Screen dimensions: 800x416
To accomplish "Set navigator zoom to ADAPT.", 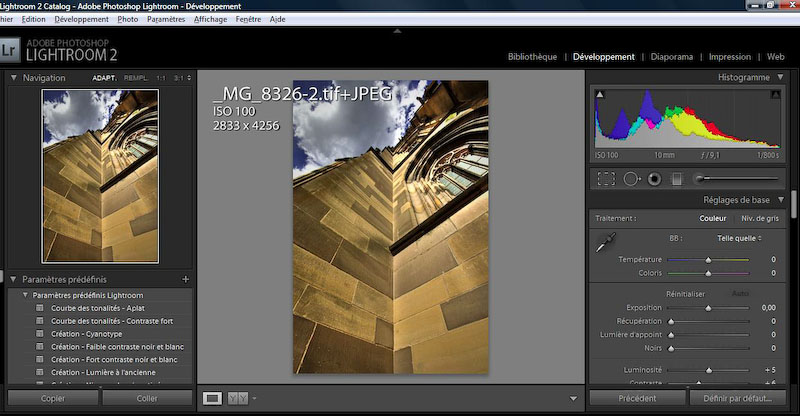I will click(104, 78).
